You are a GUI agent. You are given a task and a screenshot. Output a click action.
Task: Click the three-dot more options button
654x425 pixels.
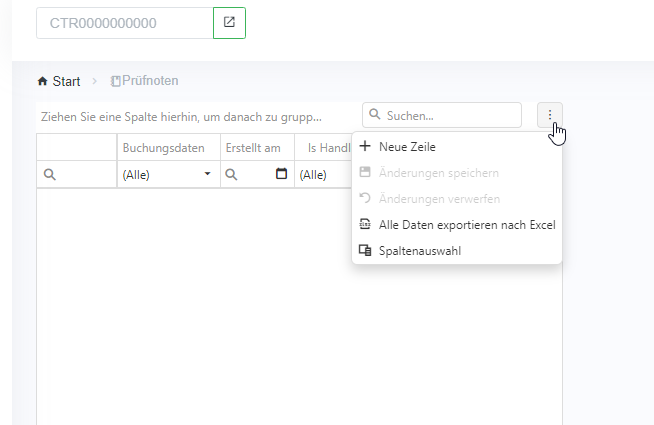pos(549,115)
